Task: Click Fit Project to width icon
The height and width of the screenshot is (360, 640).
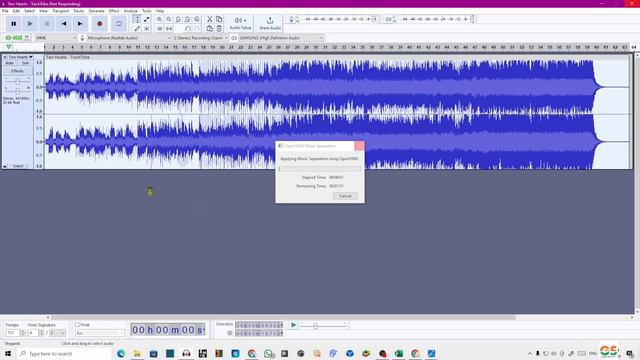Action: pos(187,20)
